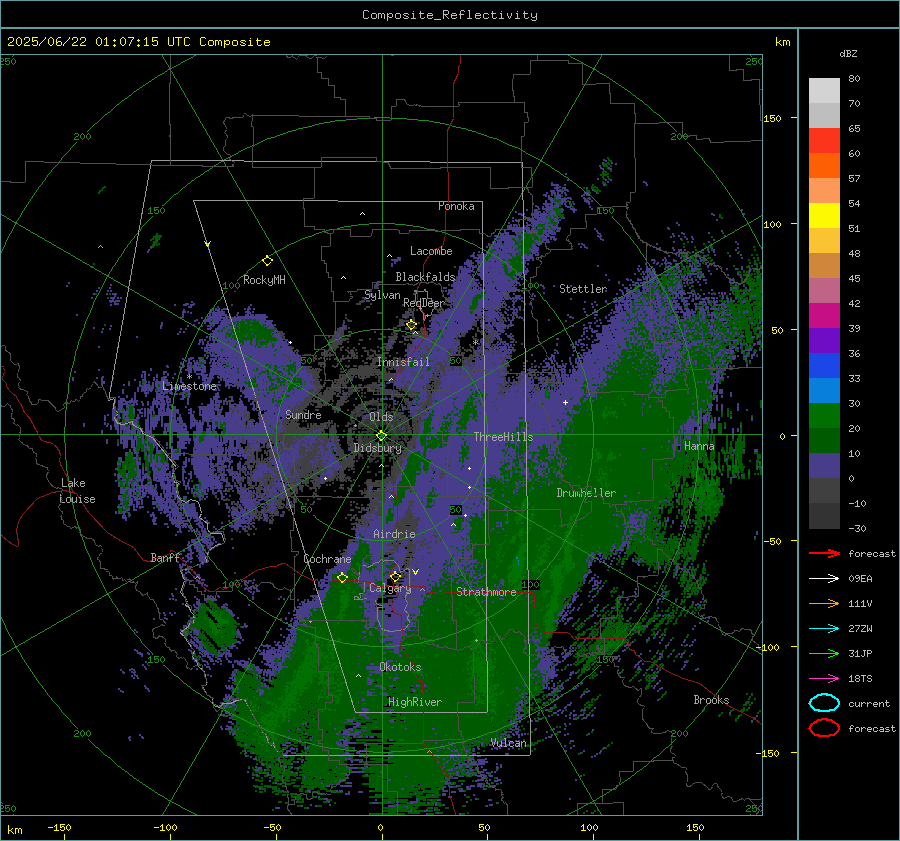Click the Sylvan town label

tap(382, 295)
